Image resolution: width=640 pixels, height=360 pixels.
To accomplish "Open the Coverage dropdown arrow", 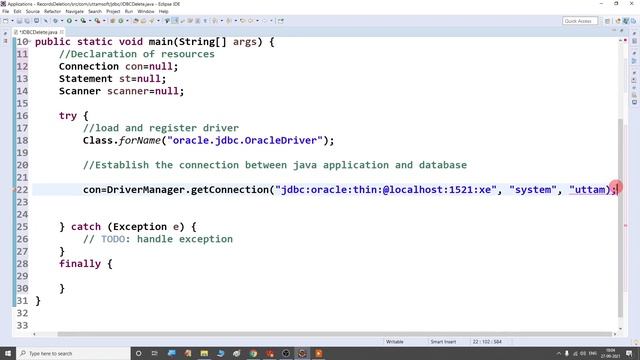I will [90, 21].
